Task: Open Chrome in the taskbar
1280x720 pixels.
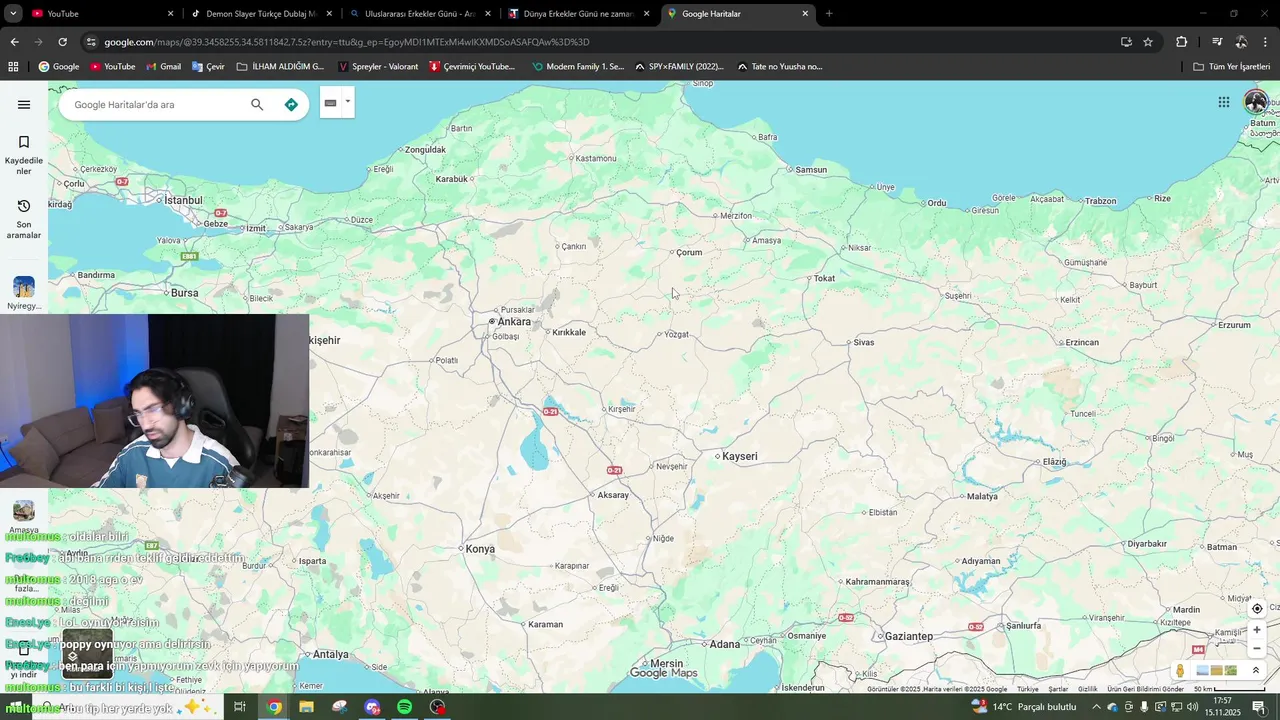Action: (x=274, y=707)
